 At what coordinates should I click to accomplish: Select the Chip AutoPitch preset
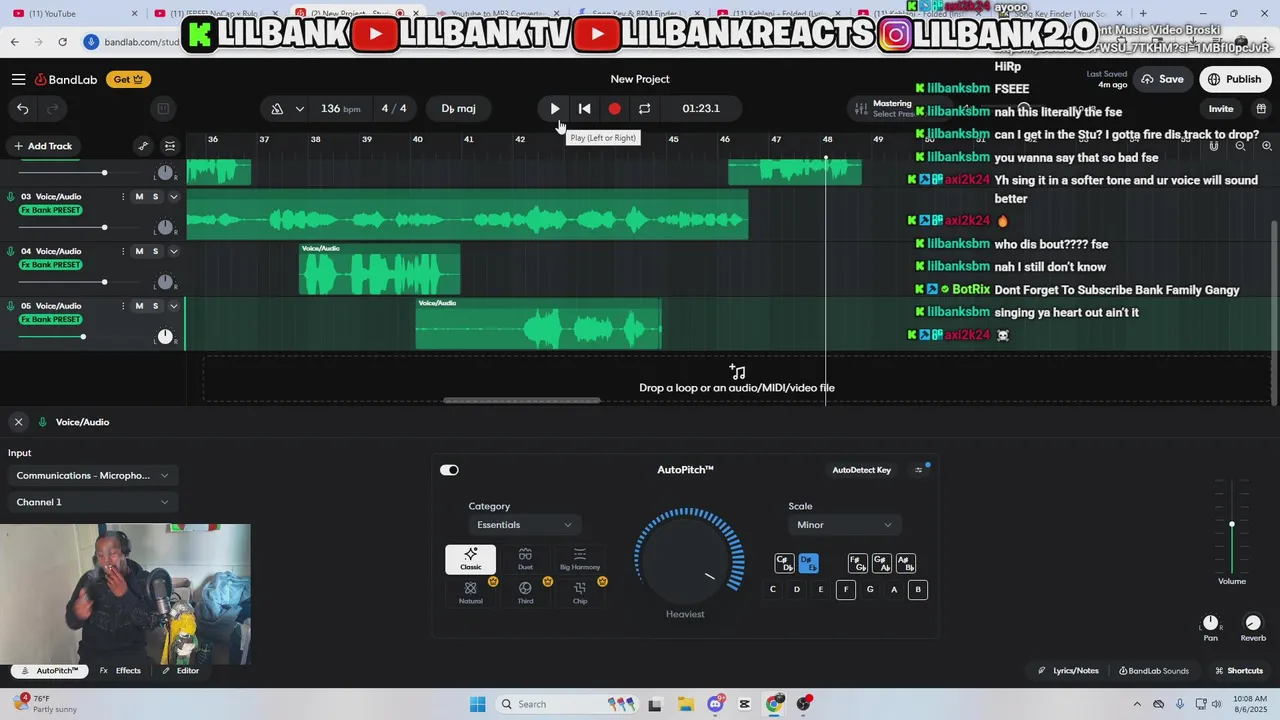click(x=580, y=593)
